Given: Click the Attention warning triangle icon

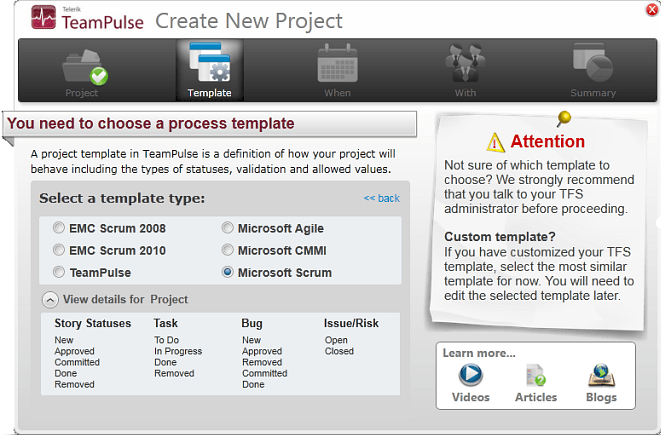Looking at the screenshot, I should coord(495,142).
